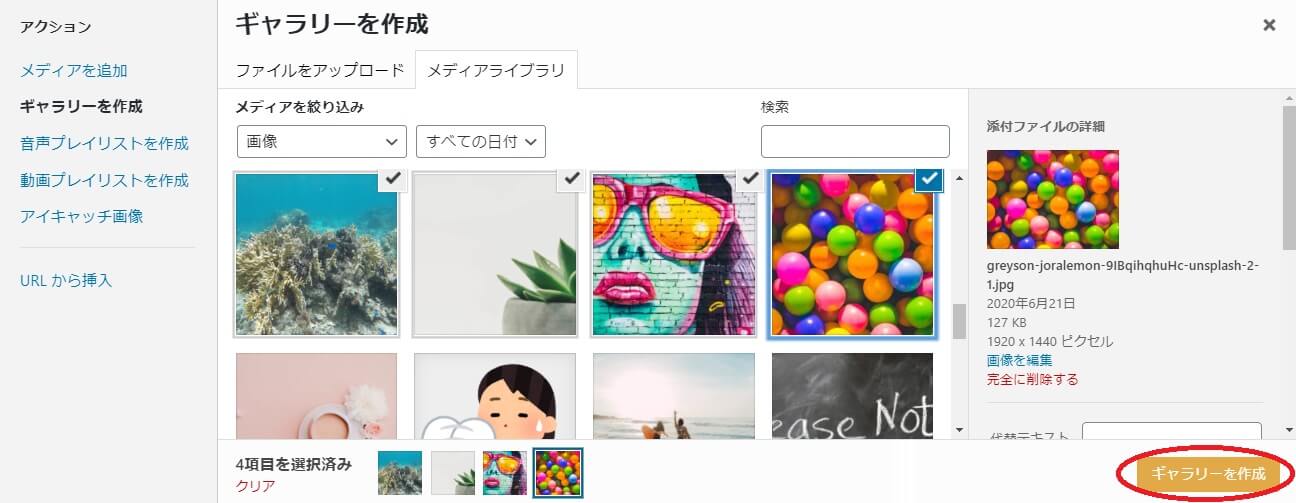1296x503 pixels.
Task: Open 動画プレイリストを作成 in sidebar
Action: [104, 180]
